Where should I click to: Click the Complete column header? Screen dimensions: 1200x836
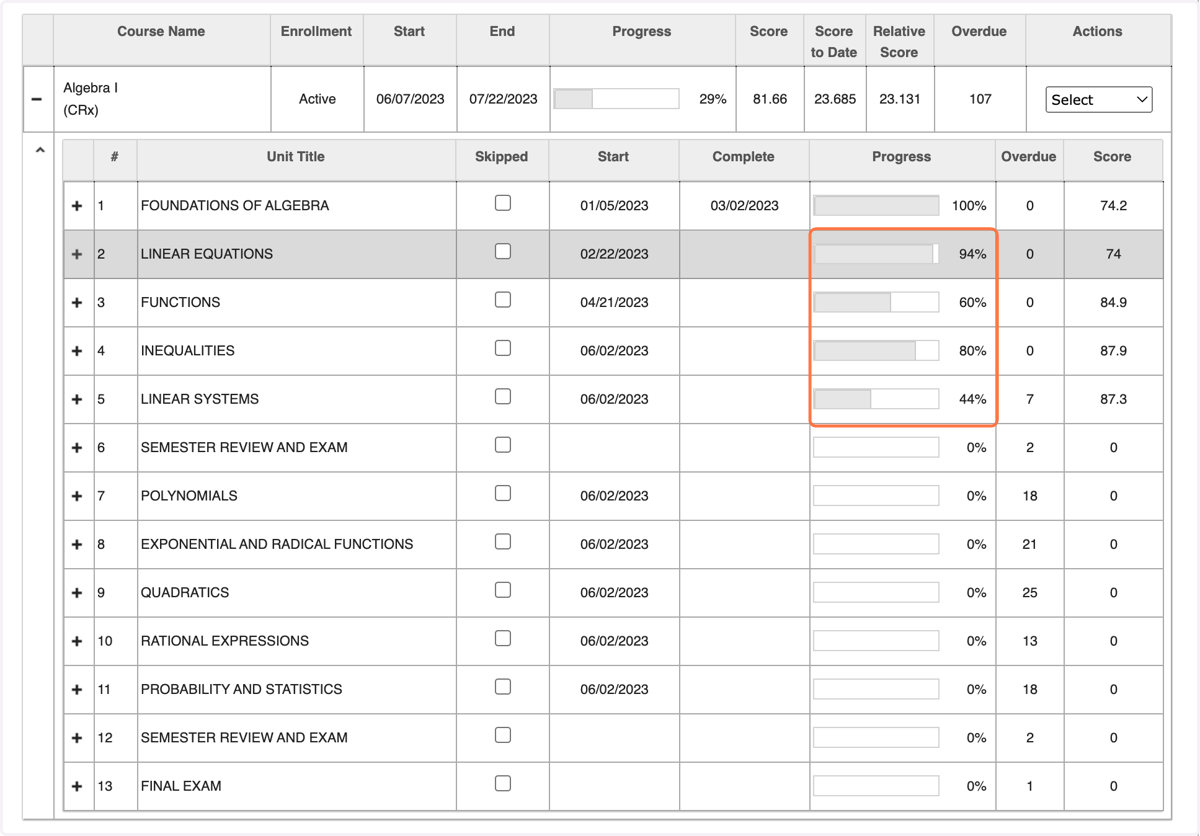743,157
